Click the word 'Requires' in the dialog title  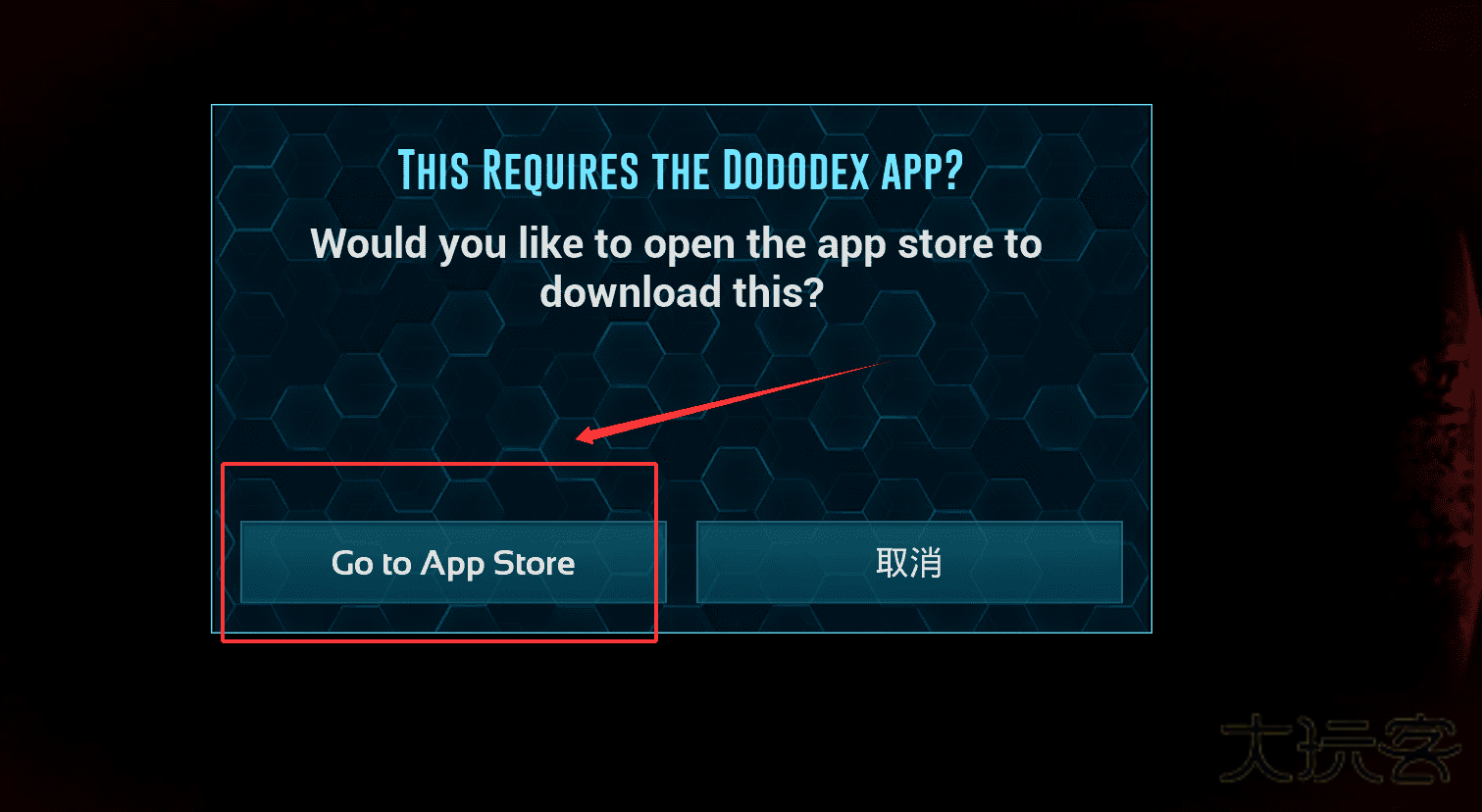pos(560,172)
